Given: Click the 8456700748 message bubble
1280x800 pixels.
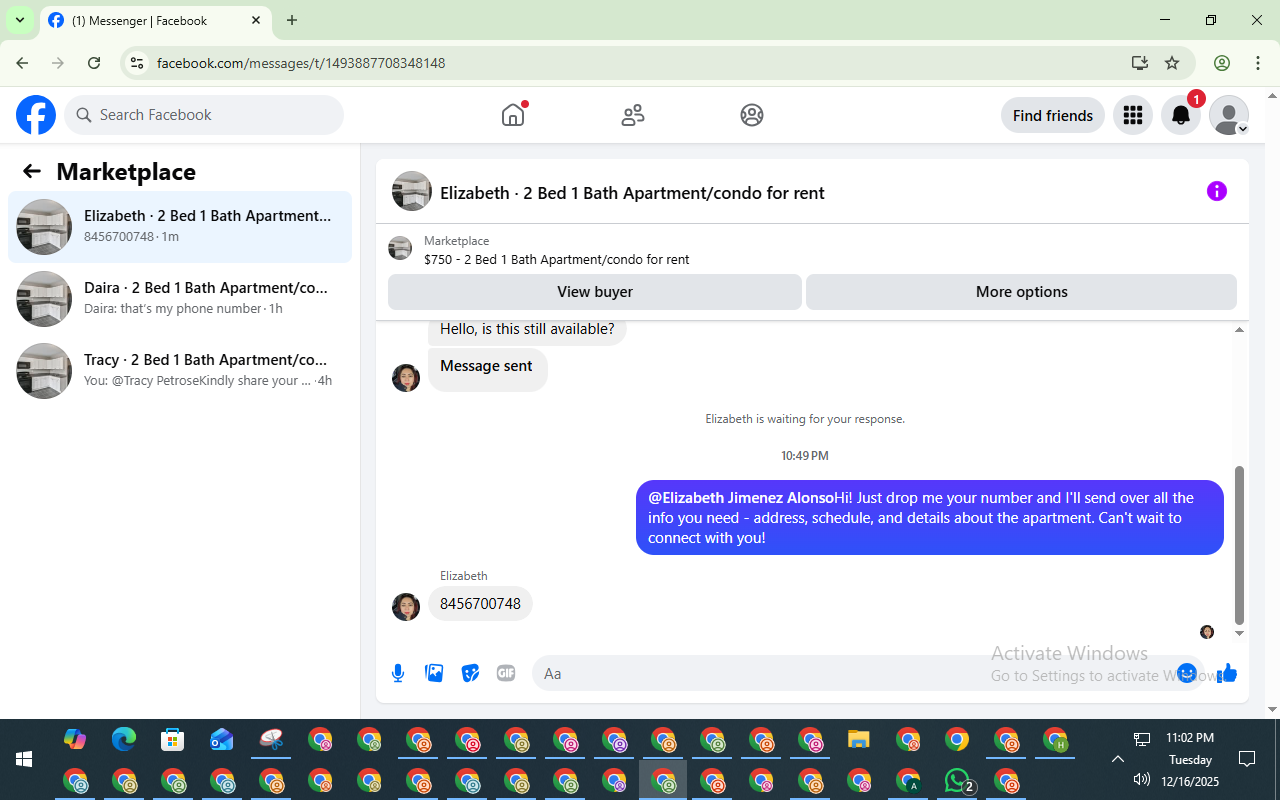Looking at the screenshot, I should 480,604.
